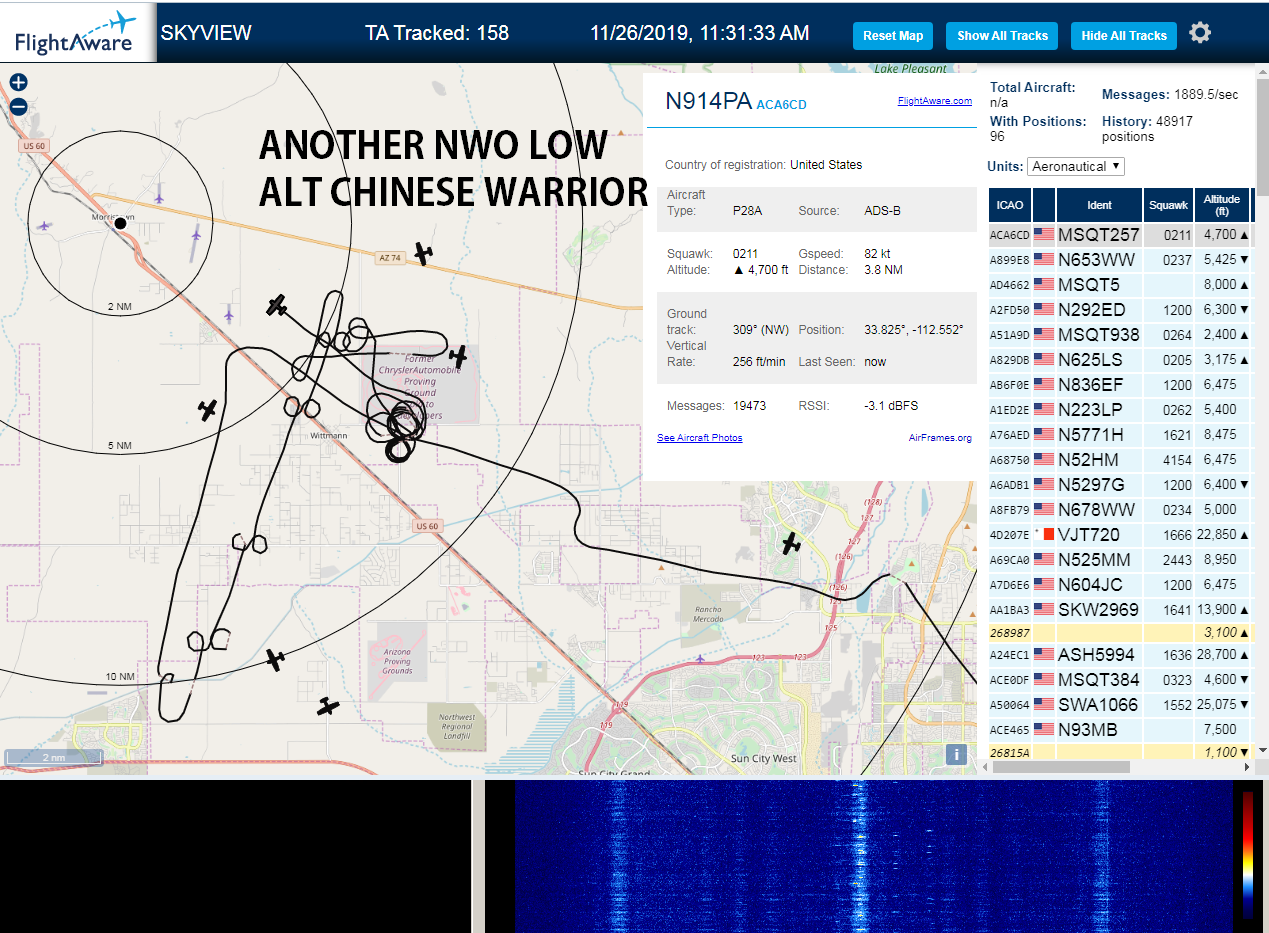This screenshot has width=1269, height=933.
Task: Select the N223LP aircraft row
Action: coord(1119,410)
